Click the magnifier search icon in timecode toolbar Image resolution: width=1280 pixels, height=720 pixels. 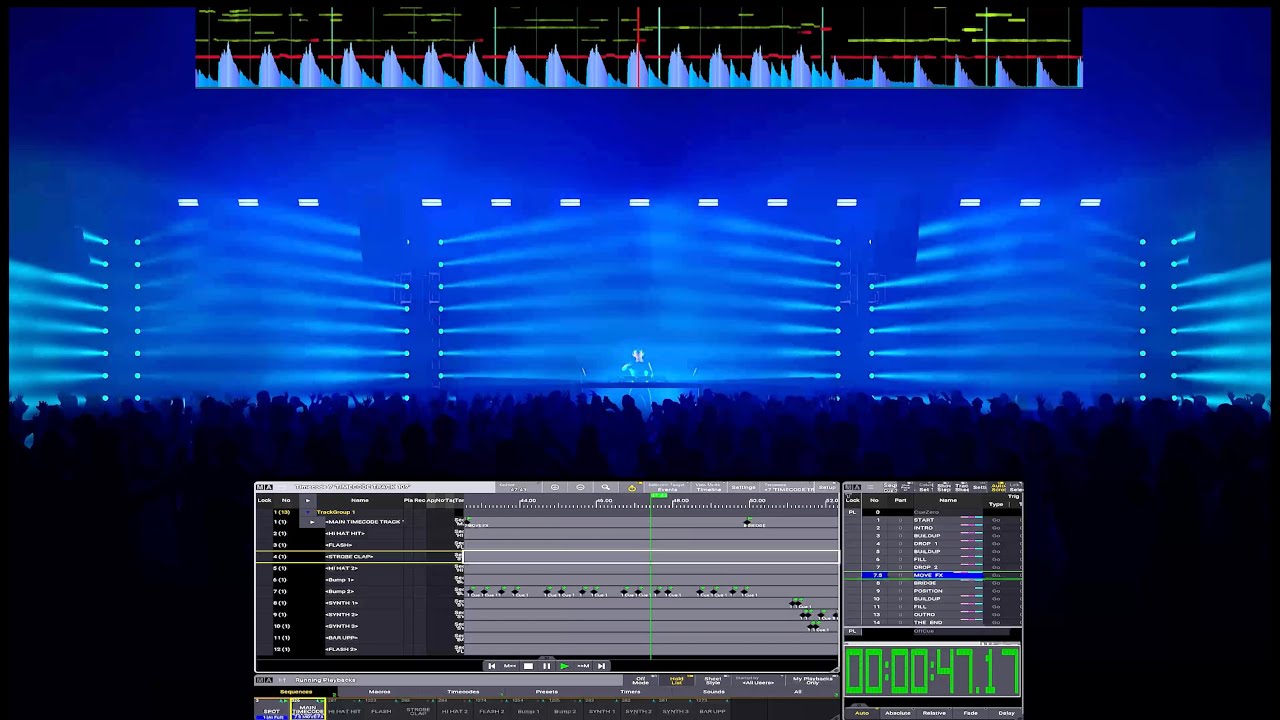605,487
